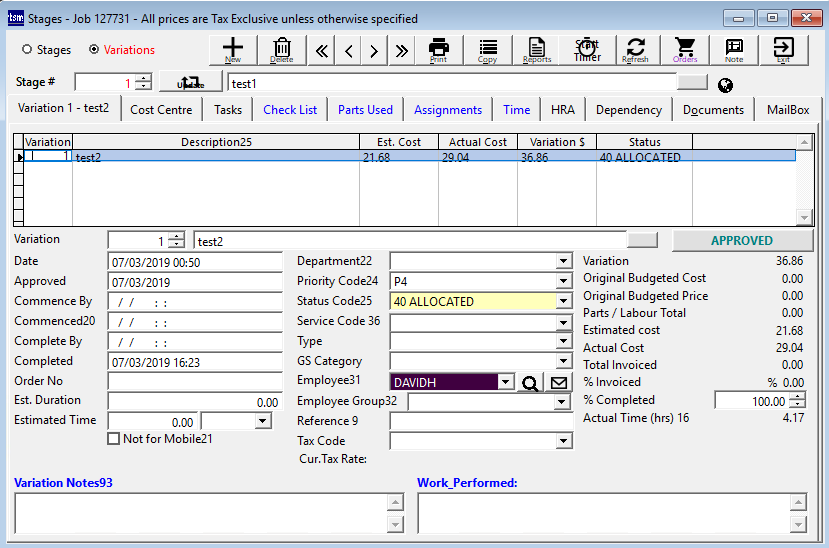Expand the Department dropdown list

point(564,262)
